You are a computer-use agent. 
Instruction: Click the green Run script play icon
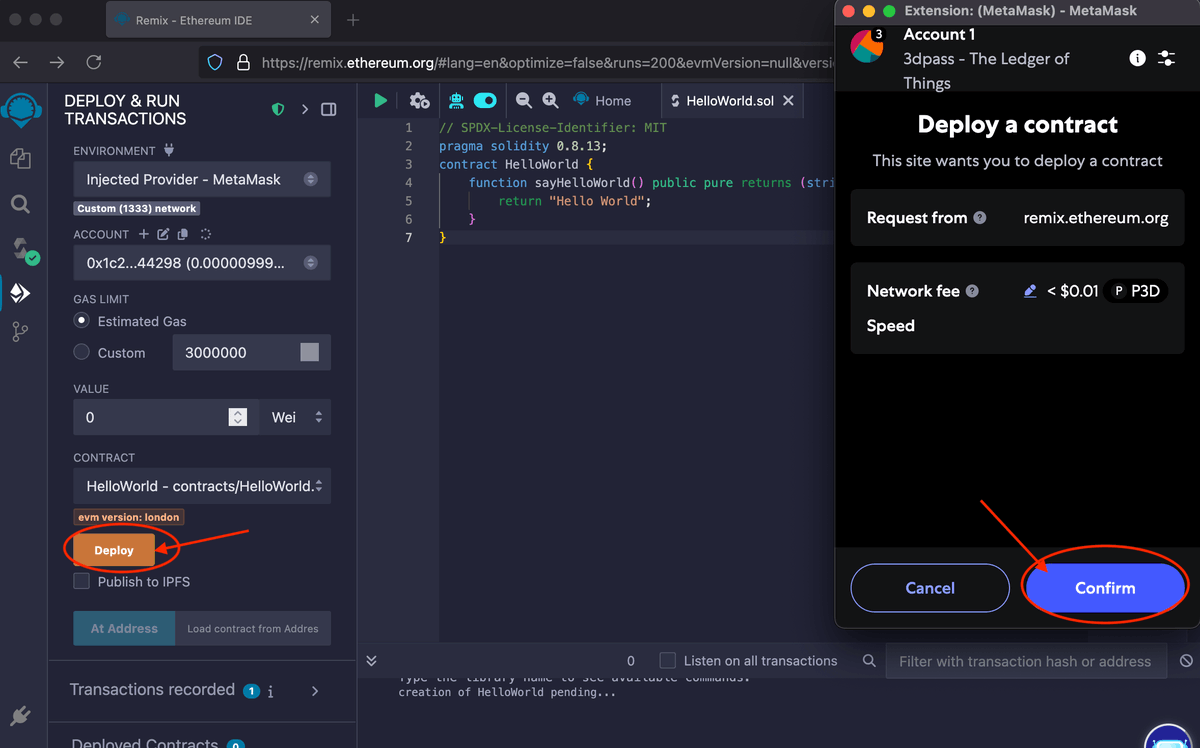pyautogui.click(x=380, y=100)
